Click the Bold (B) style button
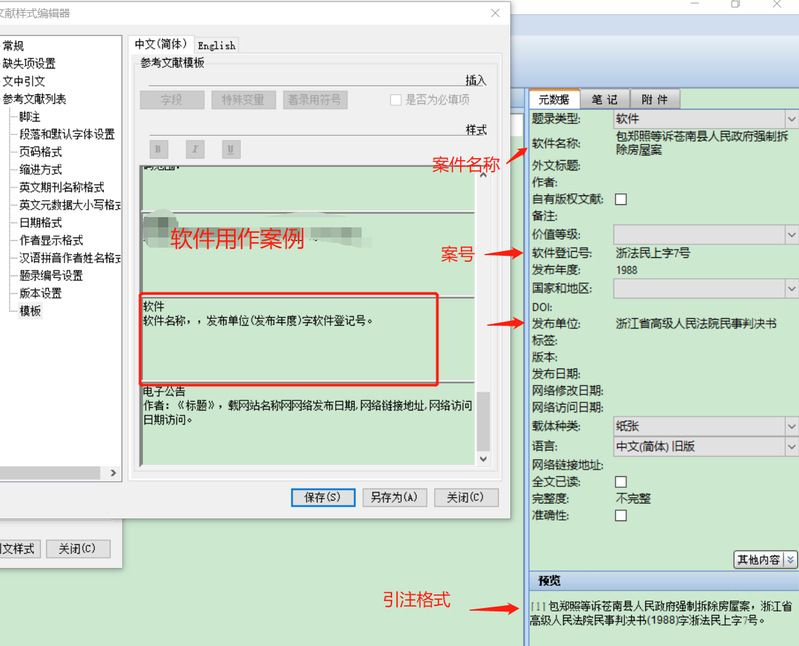 (x=159, y=149)
